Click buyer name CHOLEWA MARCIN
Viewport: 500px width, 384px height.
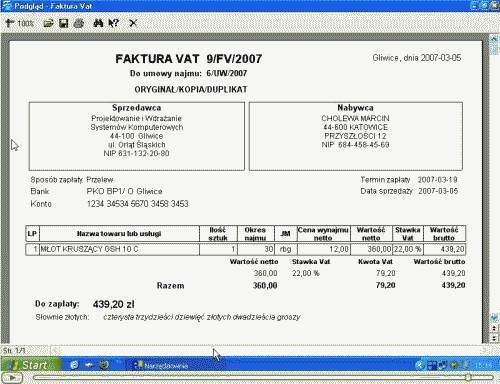(x=355, y=118)
